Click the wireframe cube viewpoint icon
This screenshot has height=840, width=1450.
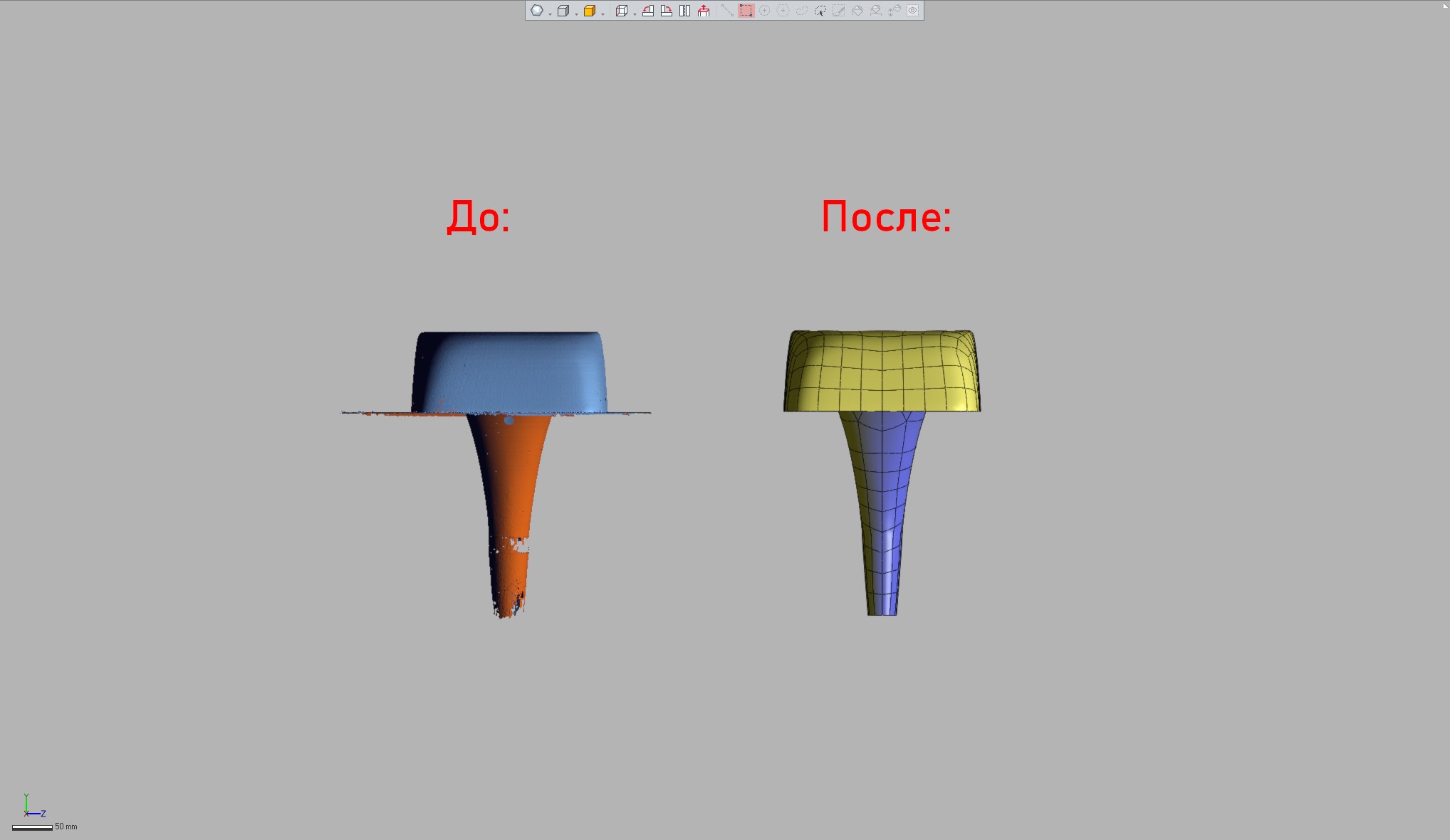click(x=621, y=11)
